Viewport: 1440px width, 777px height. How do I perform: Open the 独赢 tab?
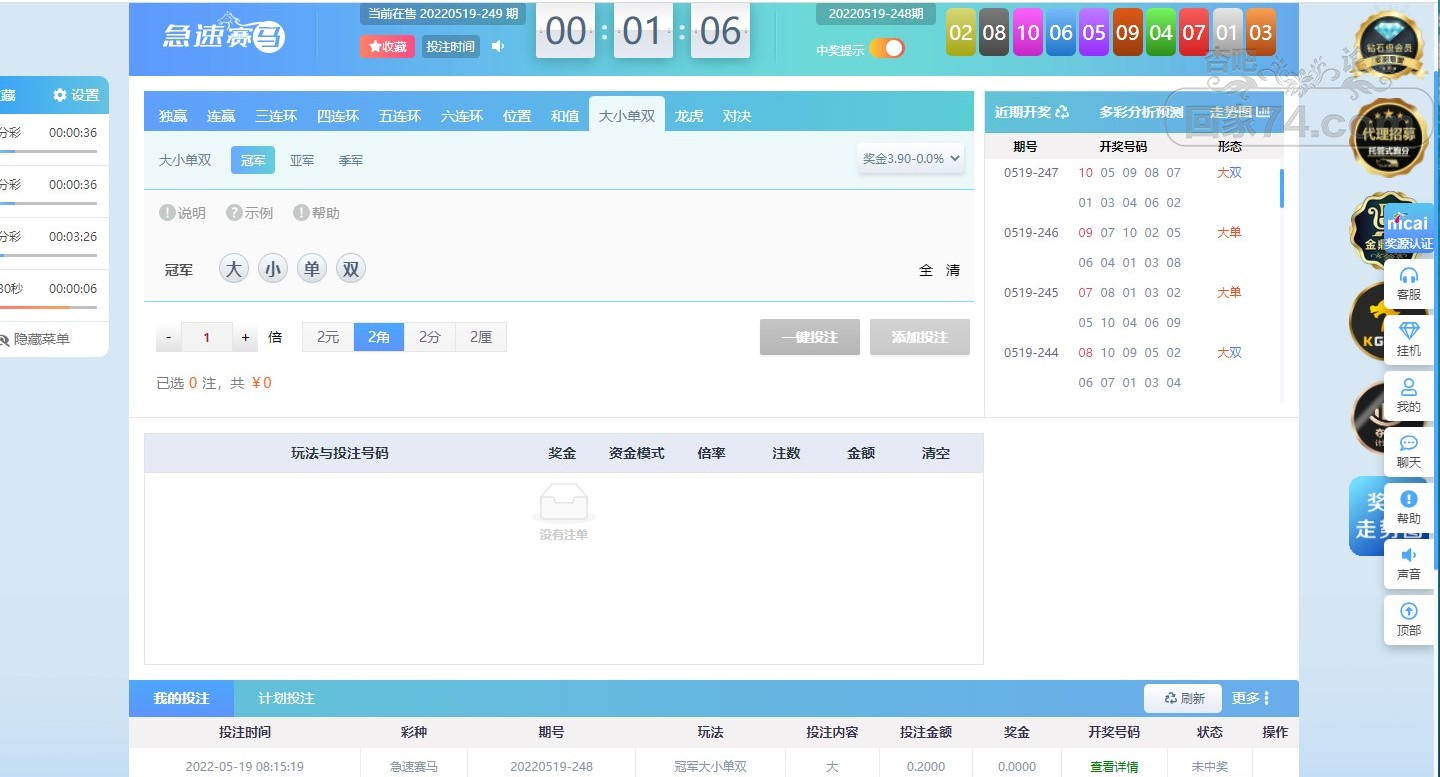coord(173,116)
